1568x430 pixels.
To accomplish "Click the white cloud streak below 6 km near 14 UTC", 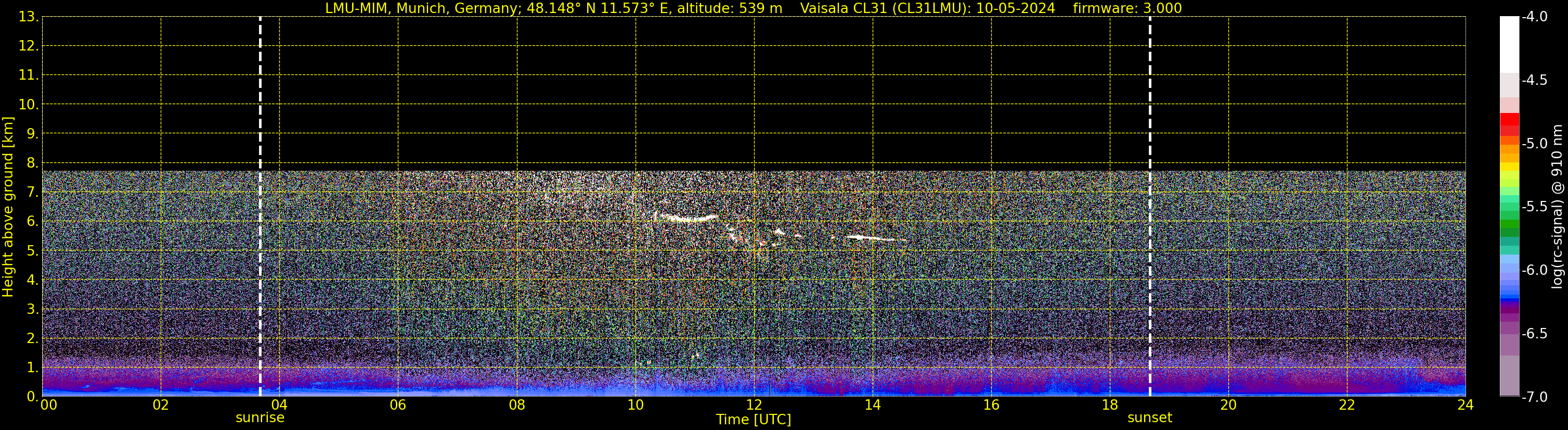I will click(x=872, y=238).
